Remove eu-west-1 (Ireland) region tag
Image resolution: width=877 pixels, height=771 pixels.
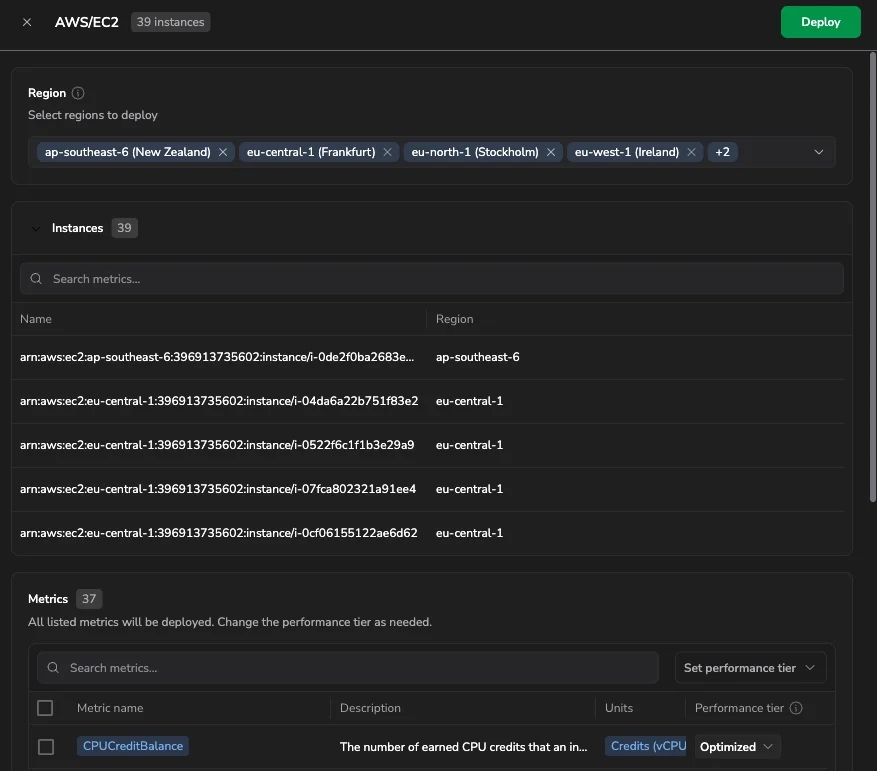[691, 152]
